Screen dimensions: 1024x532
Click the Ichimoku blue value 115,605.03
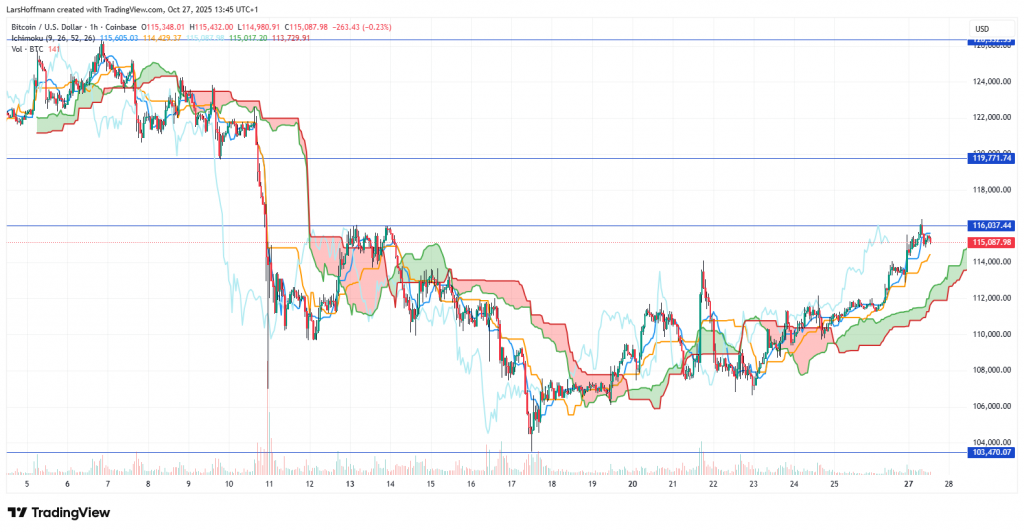tap(119, 38)
